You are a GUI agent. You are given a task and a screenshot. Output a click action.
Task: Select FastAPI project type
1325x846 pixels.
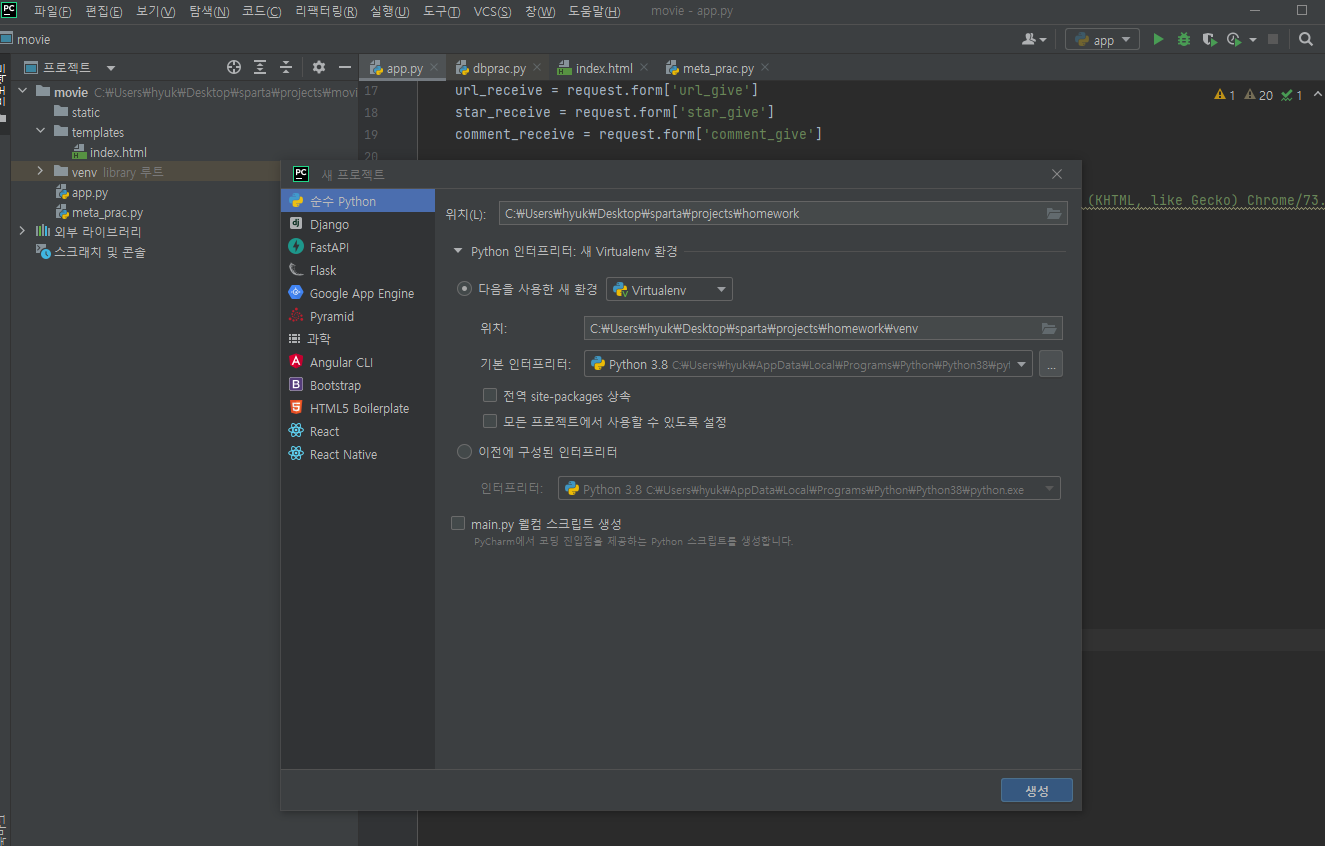(358, 247)
